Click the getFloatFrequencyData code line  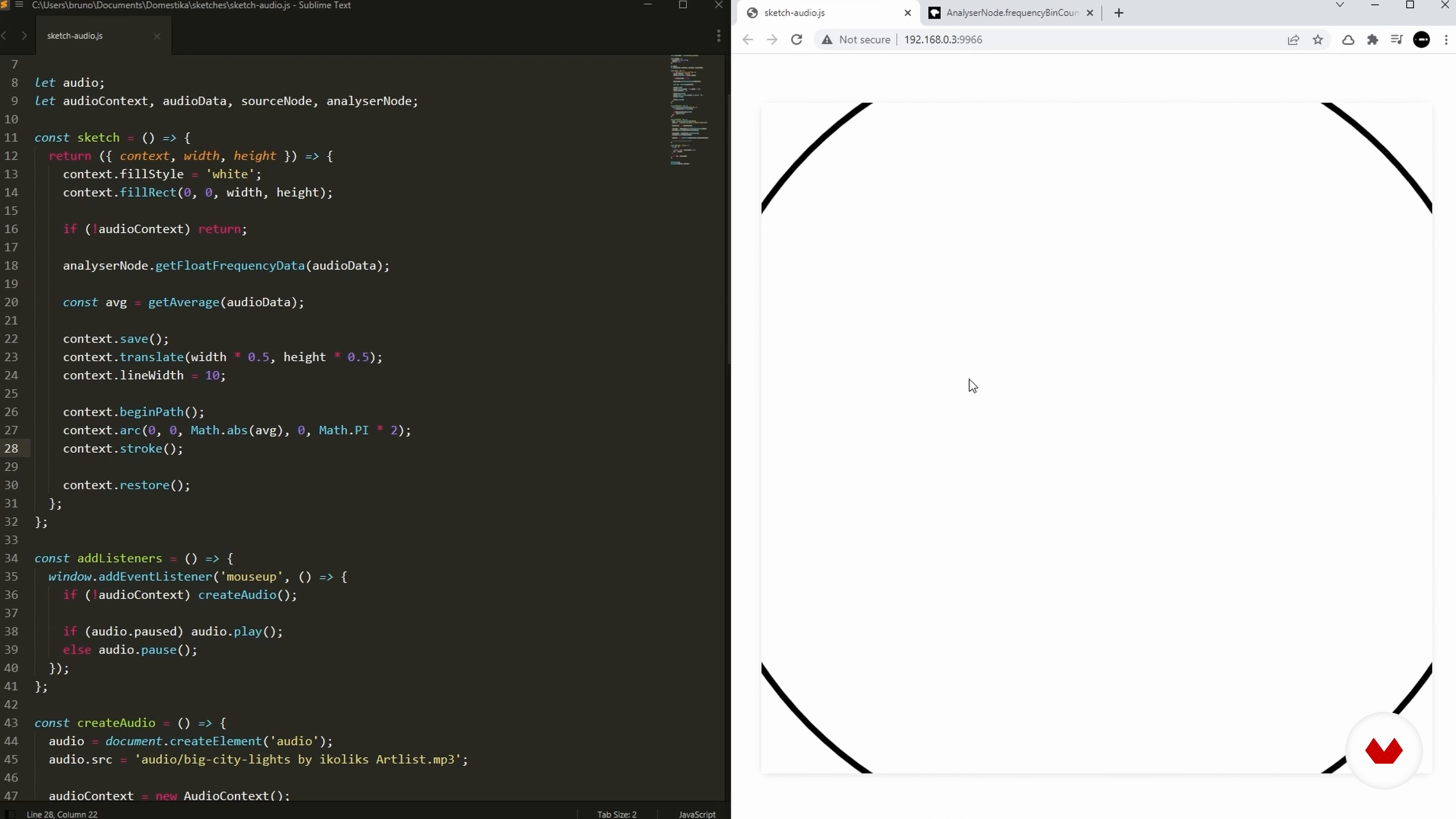click(226, 266)
